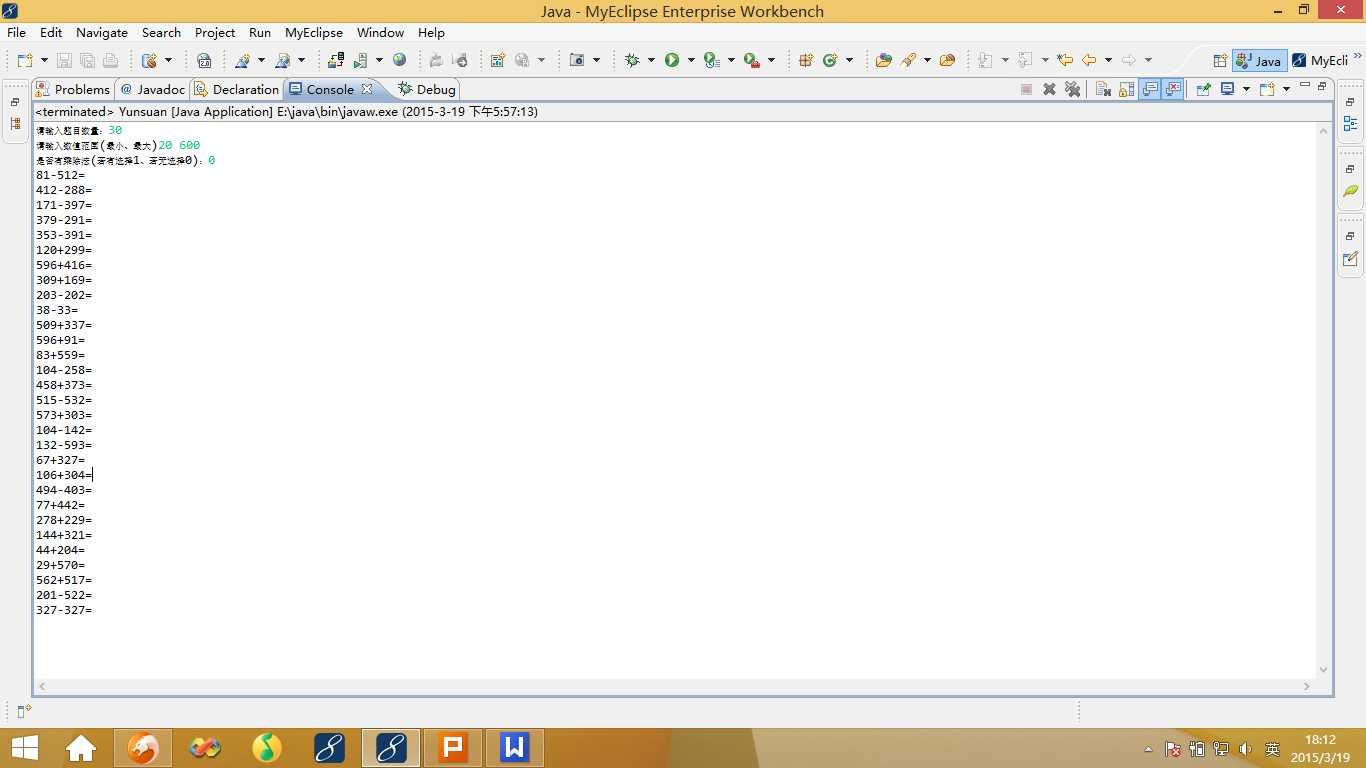The image size is (1366, 768).
Task: Click the Save All icon
Action: tap(87, 60)
